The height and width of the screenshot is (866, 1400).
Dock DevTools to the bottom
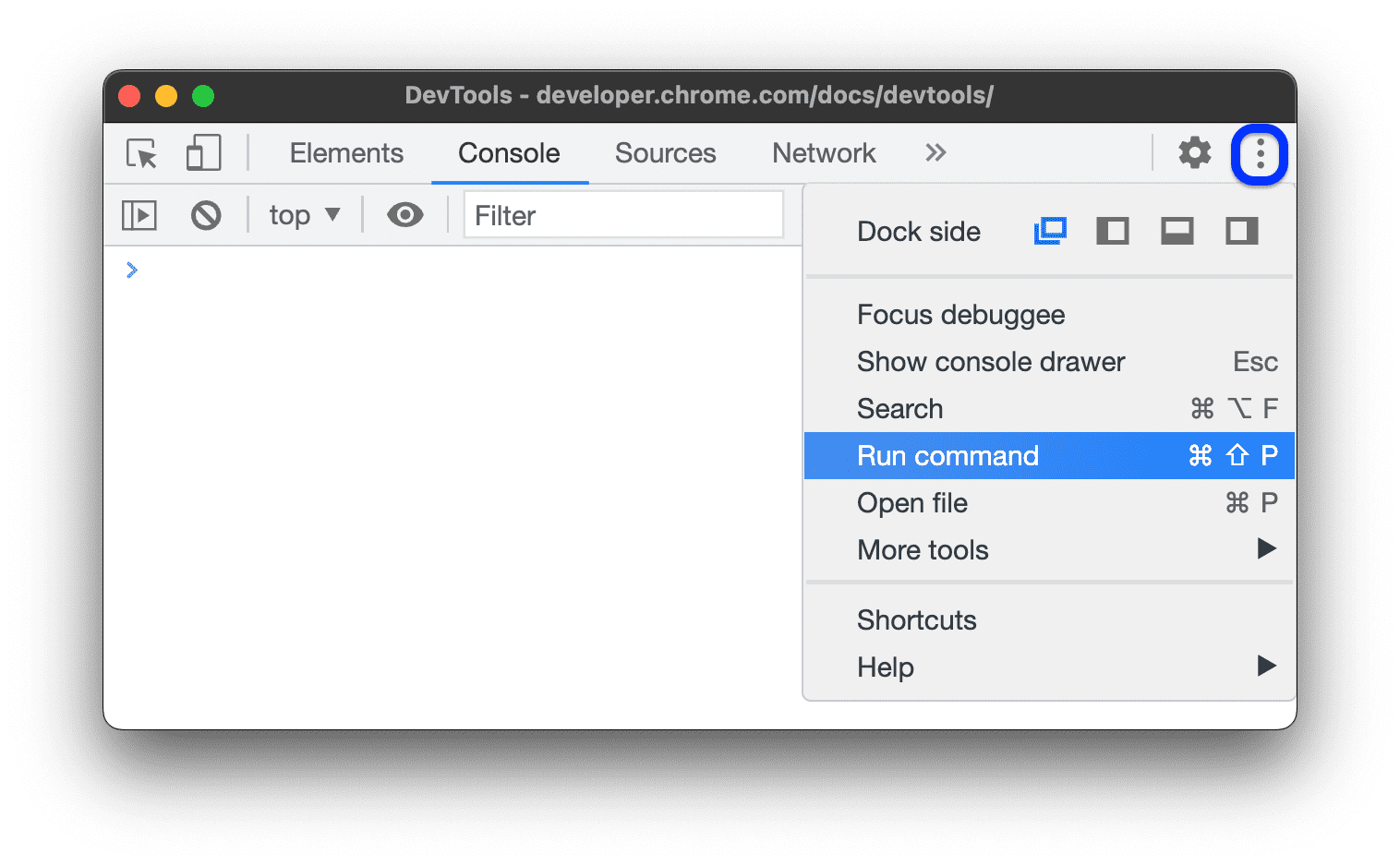[x=1177, y=231]
